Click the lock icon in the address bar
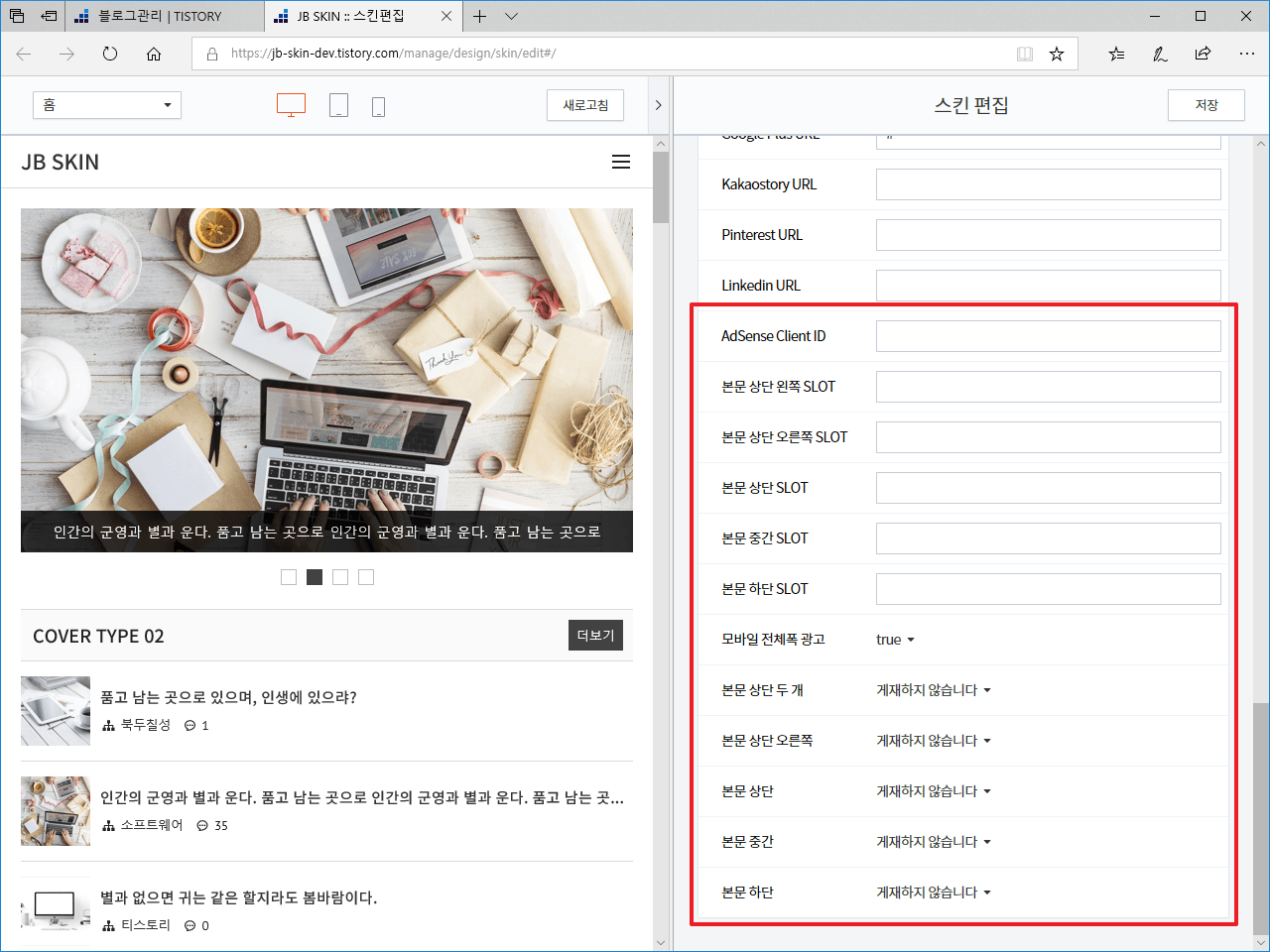This screenshot has height=952, width=1270. 211,54
